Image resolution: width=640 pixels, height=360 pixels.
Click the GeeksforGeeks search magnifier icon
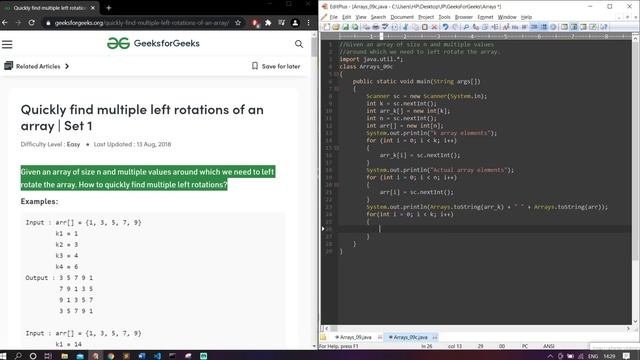tap(299, 44)
